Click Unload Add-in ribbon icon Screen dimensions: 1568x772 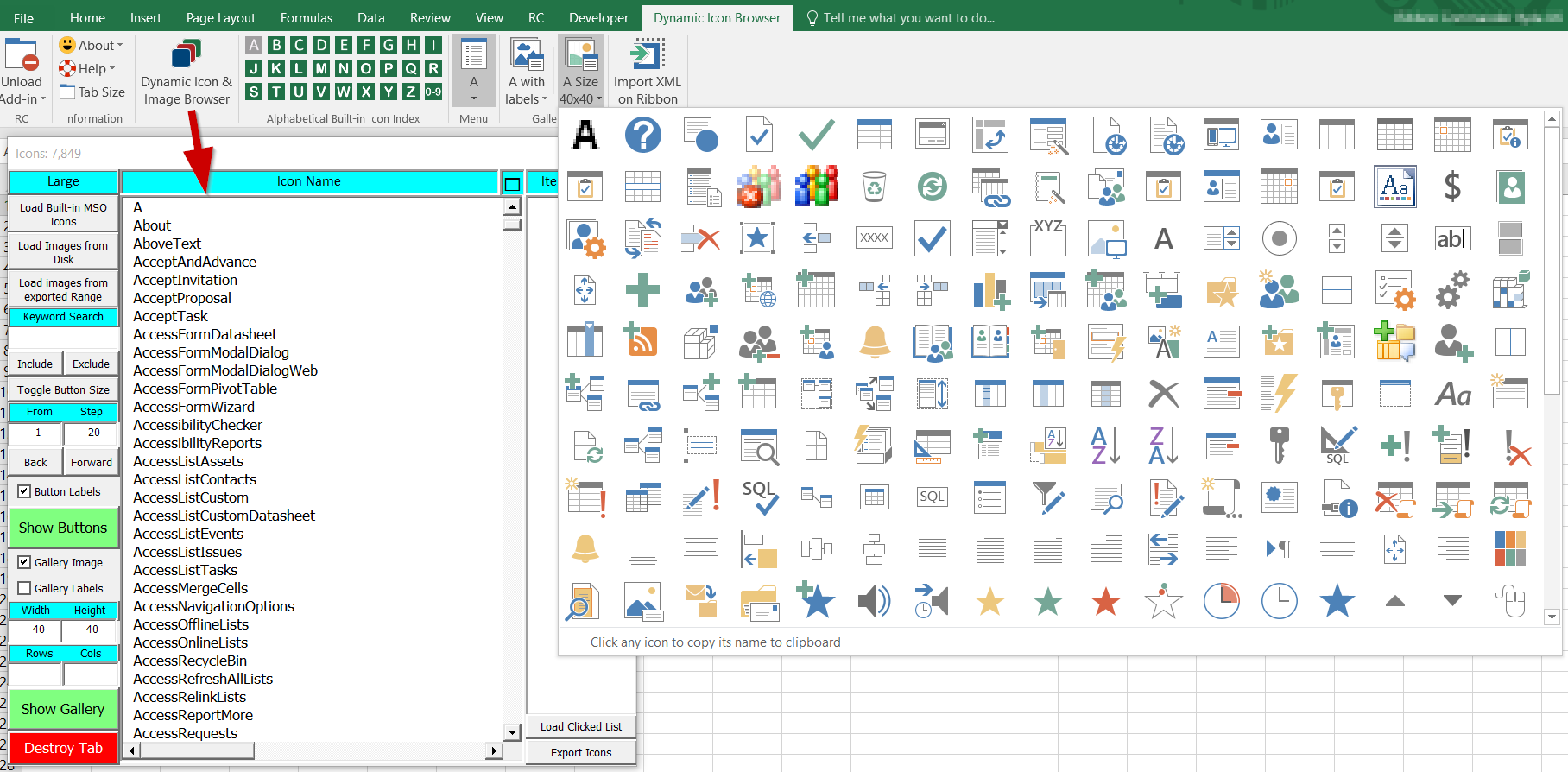[x=21, y=73]
